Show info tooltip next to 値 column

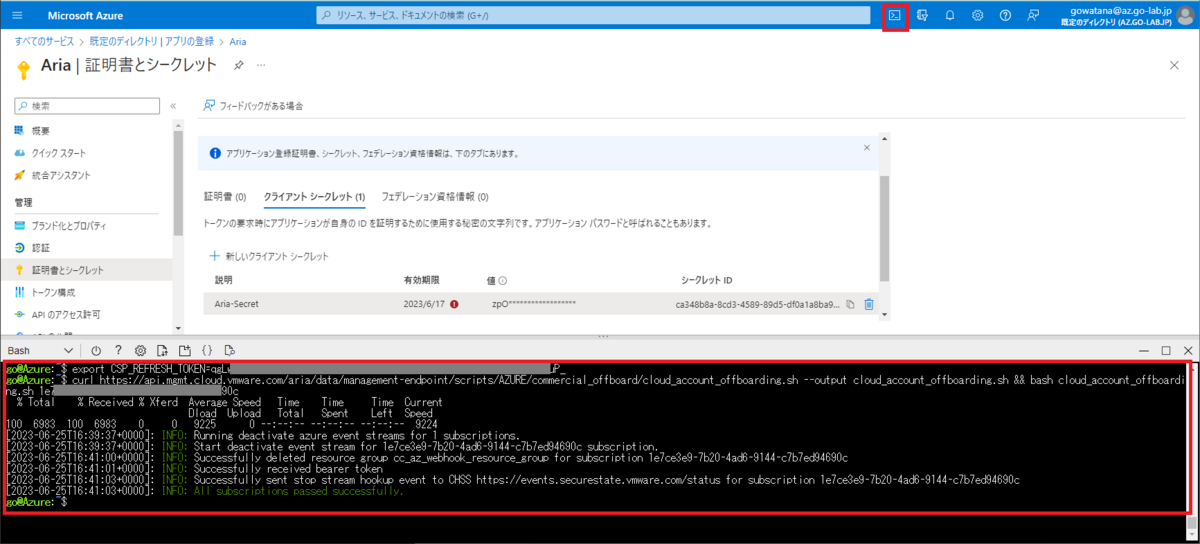point(503,281)
